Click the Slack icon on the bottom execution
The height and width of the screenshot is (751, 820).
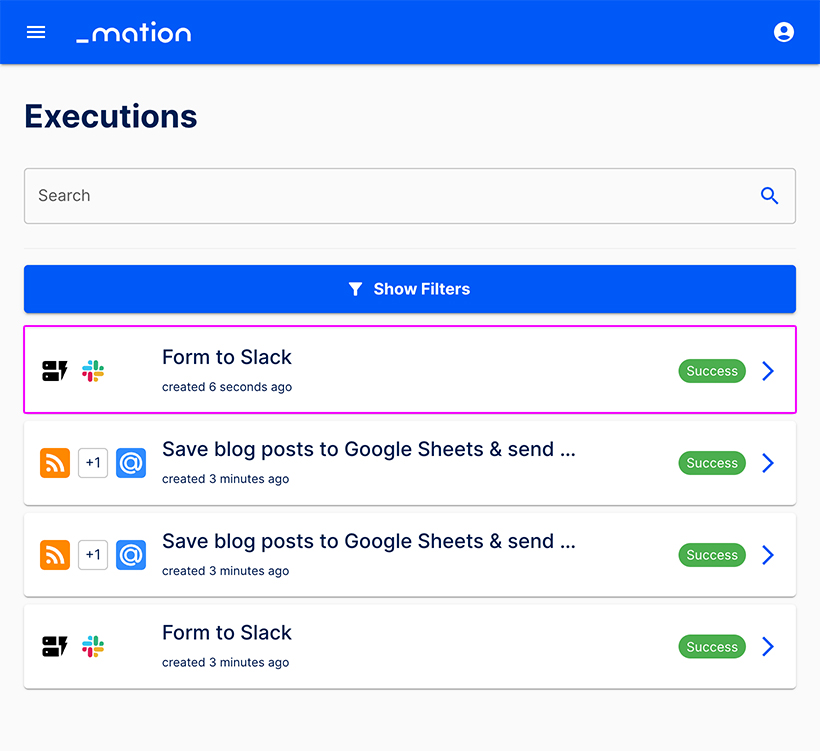pos(92,646)
